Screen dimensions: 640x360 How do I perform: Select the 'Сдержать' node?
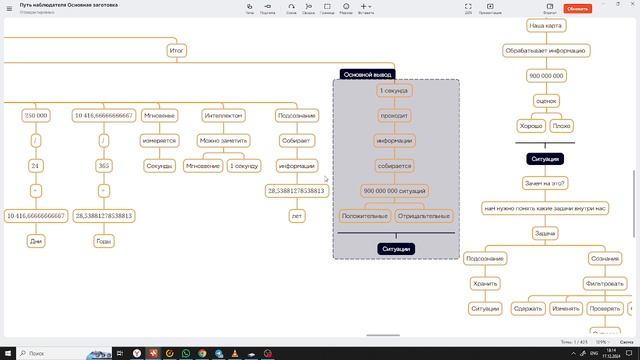point(528,309)
